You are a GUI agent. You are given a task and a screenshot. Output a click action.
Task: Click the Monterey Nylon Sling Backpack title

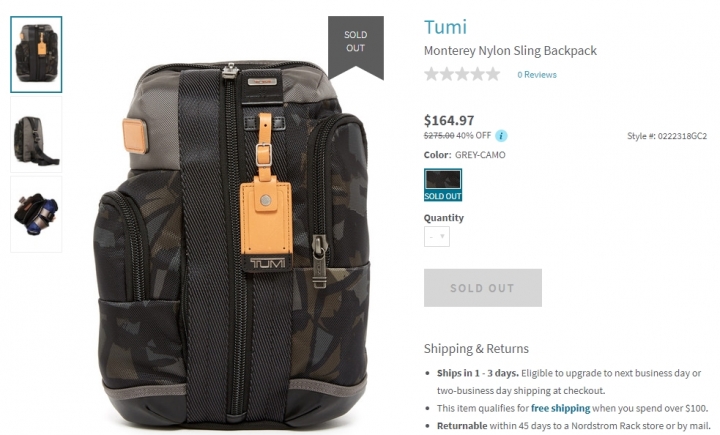pos(510,51)
